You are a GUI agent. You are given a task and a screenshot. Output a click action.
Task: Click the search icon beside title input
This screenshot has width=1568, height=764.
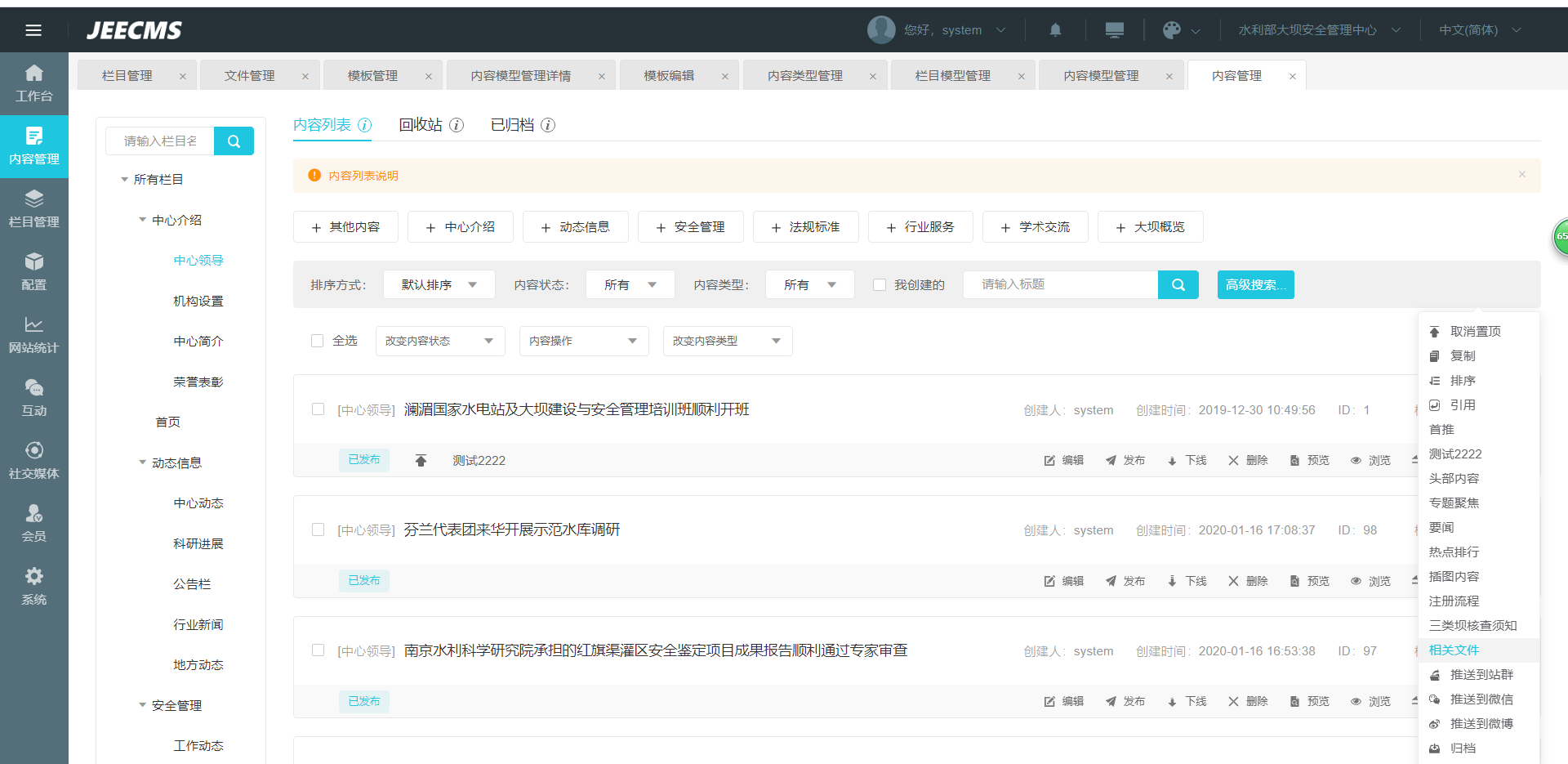tap(1178, 284)
